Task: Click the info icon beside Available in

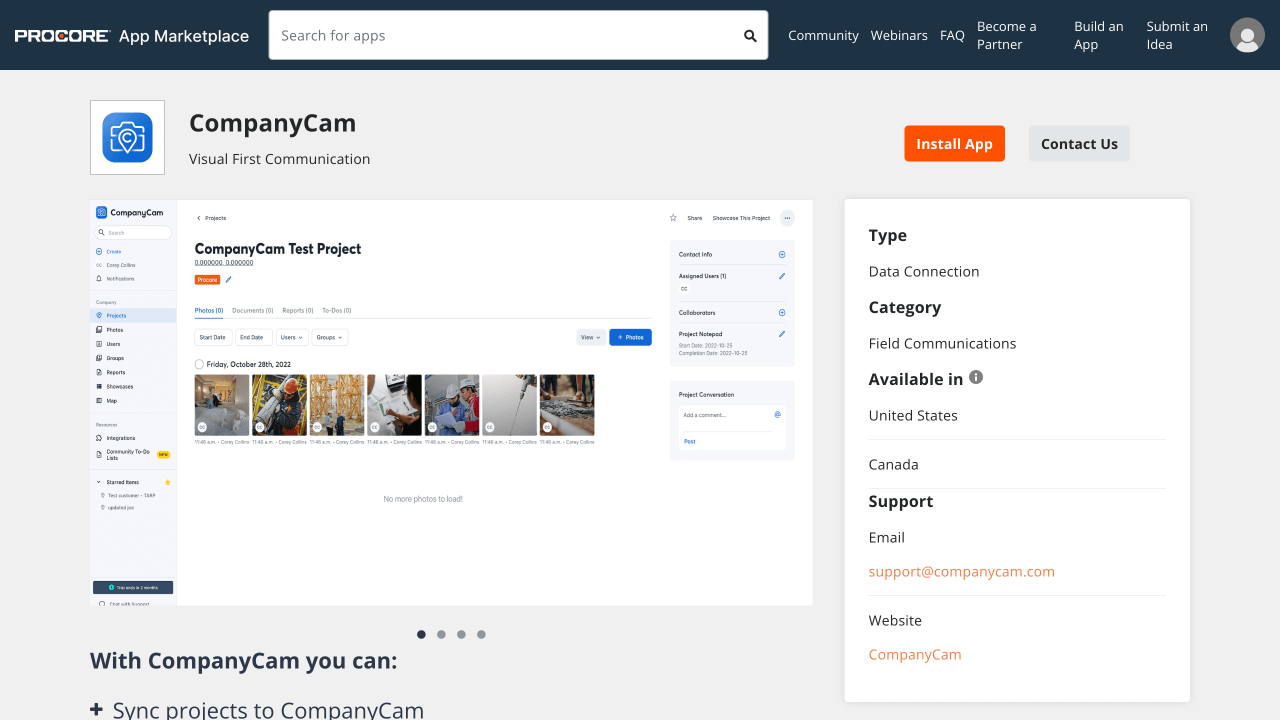Action: click(976, 378)
